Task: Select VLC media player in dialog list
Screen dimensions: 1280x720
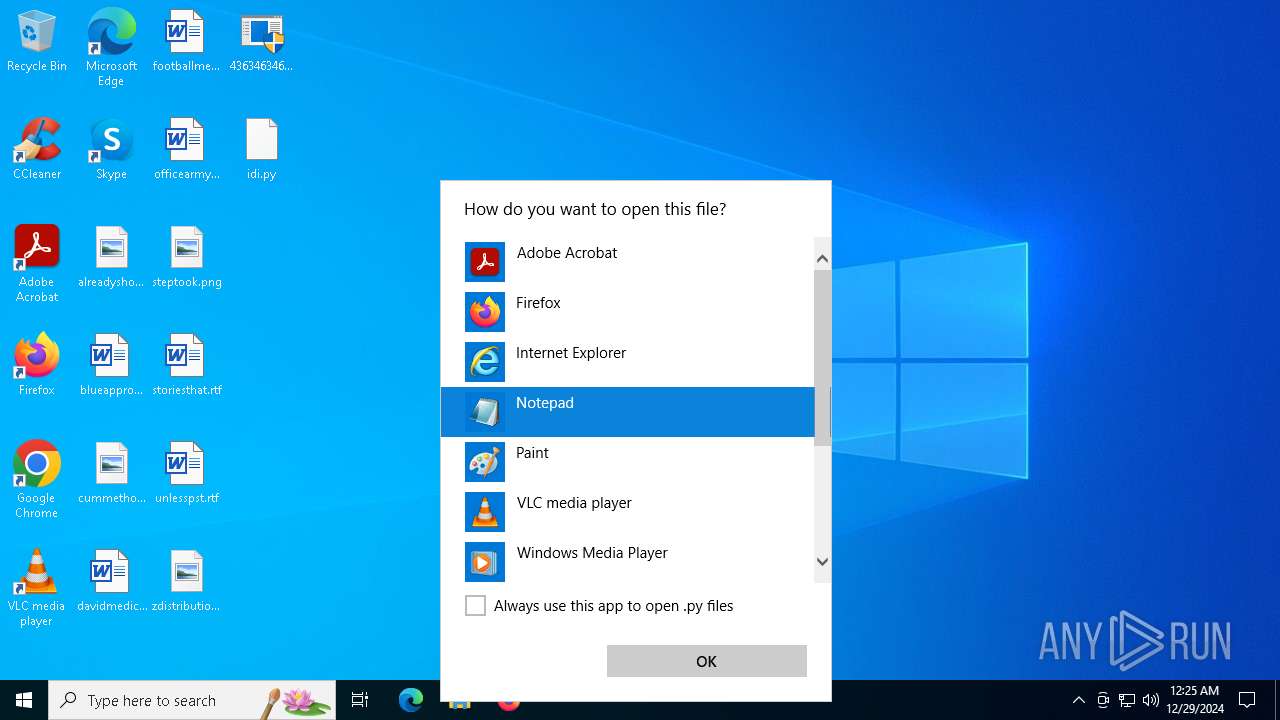Action: [628, 512]
